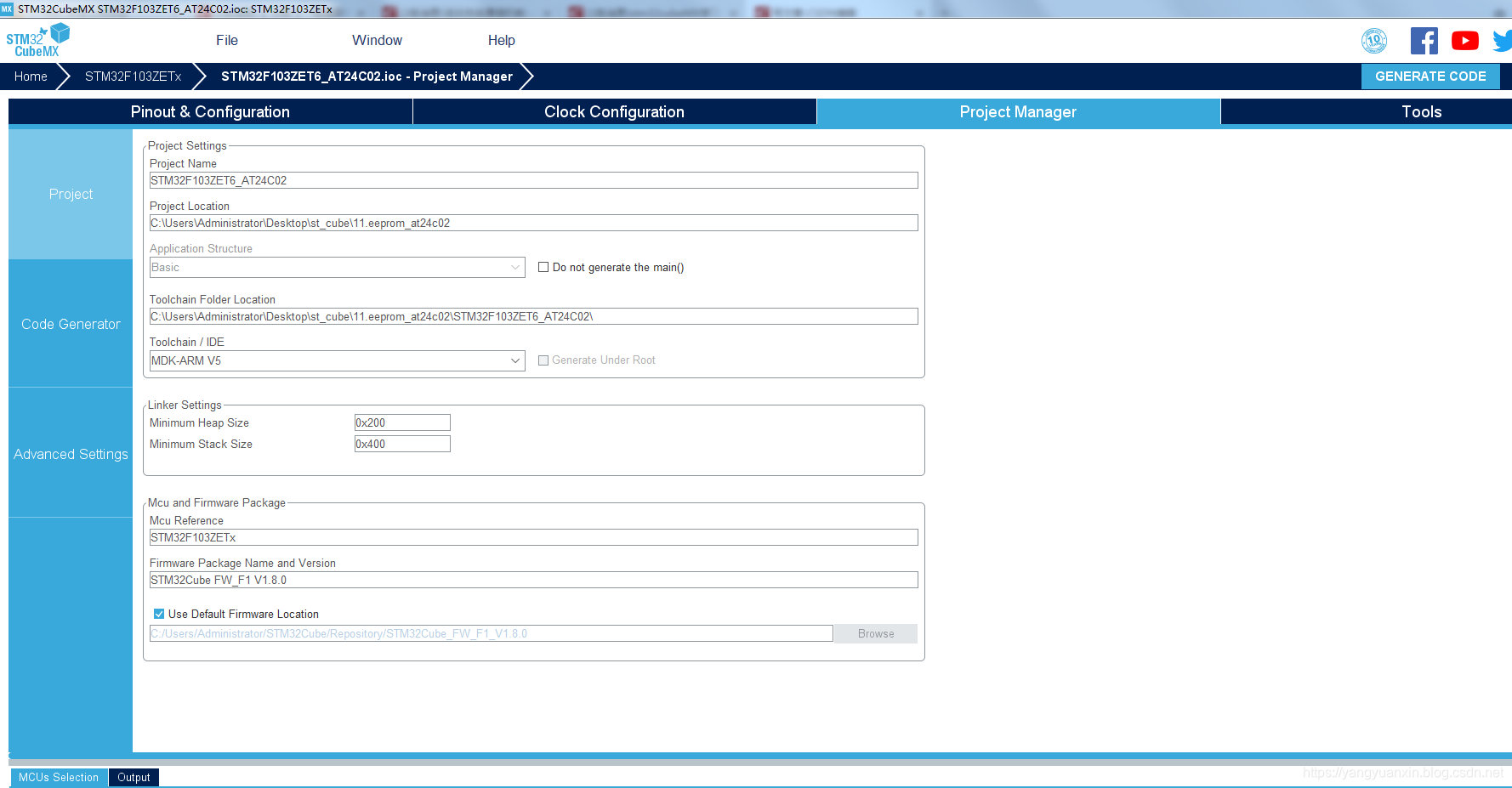
Task: Select the Project side tab
Action: tap(71, 194)
